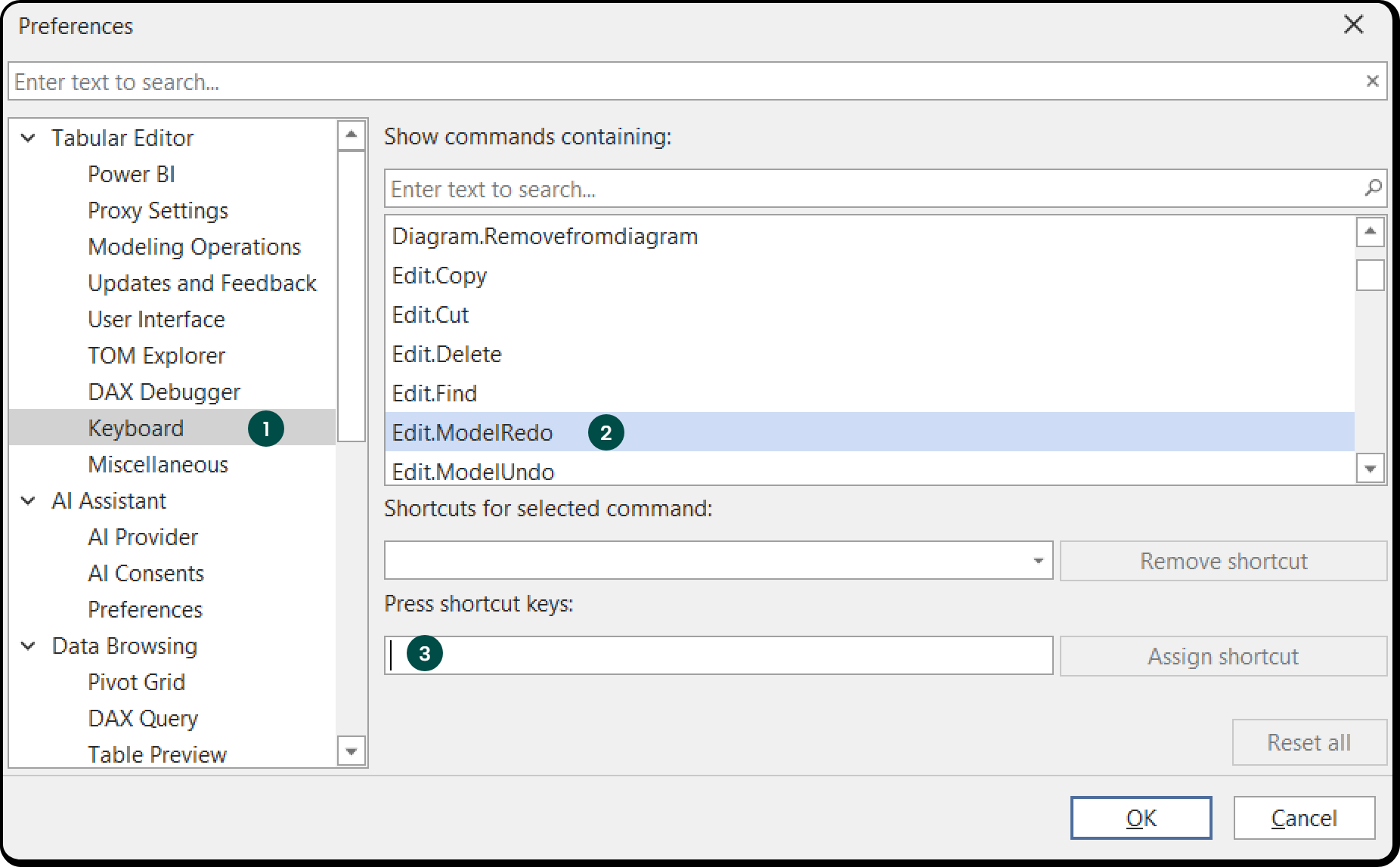
Task: Collapse the AI Assistant tree node
Action: coord(29,500)
